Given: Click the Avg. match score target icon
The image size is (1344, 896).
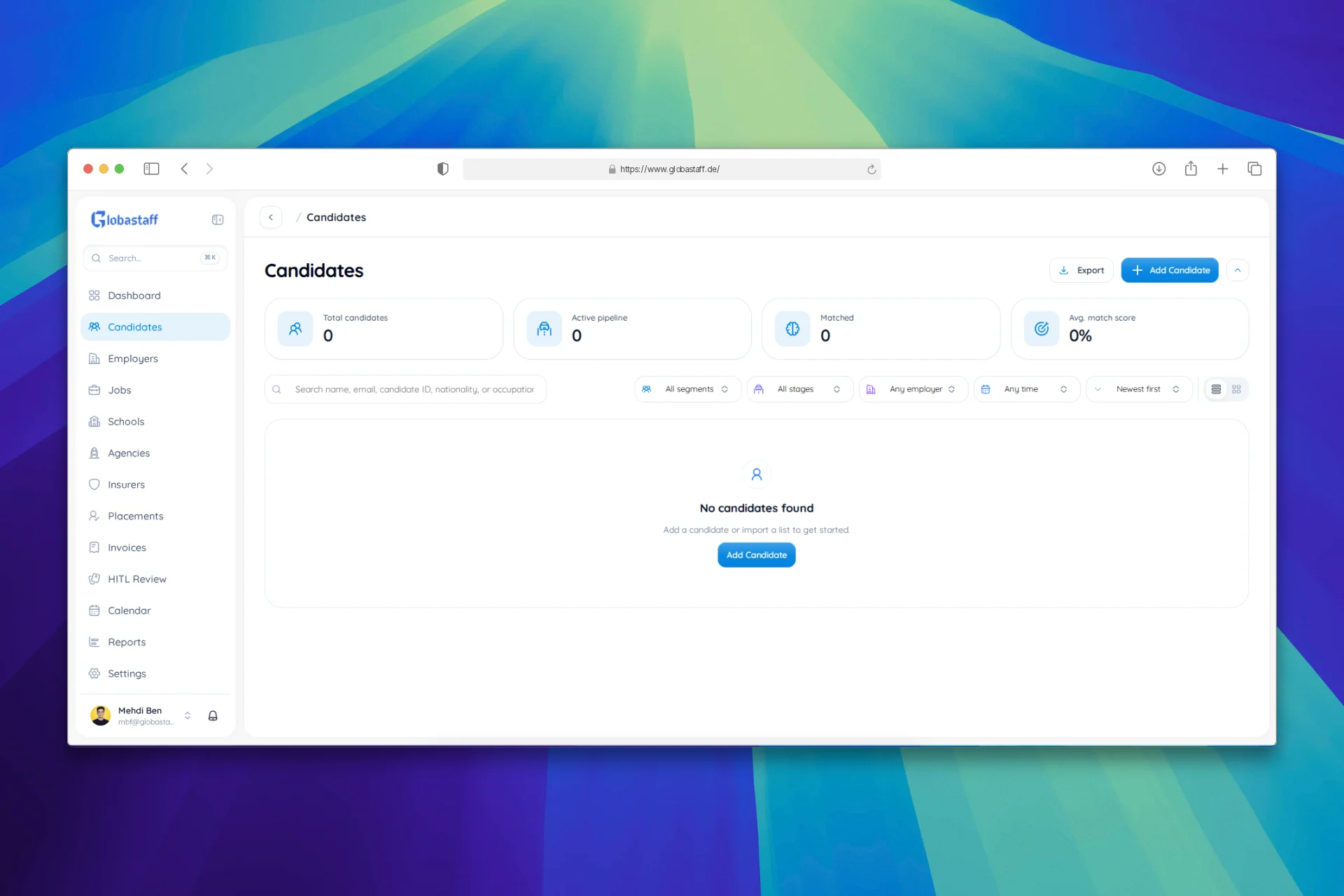Looking at the screenshot, I should click(x=1042, y=329).
